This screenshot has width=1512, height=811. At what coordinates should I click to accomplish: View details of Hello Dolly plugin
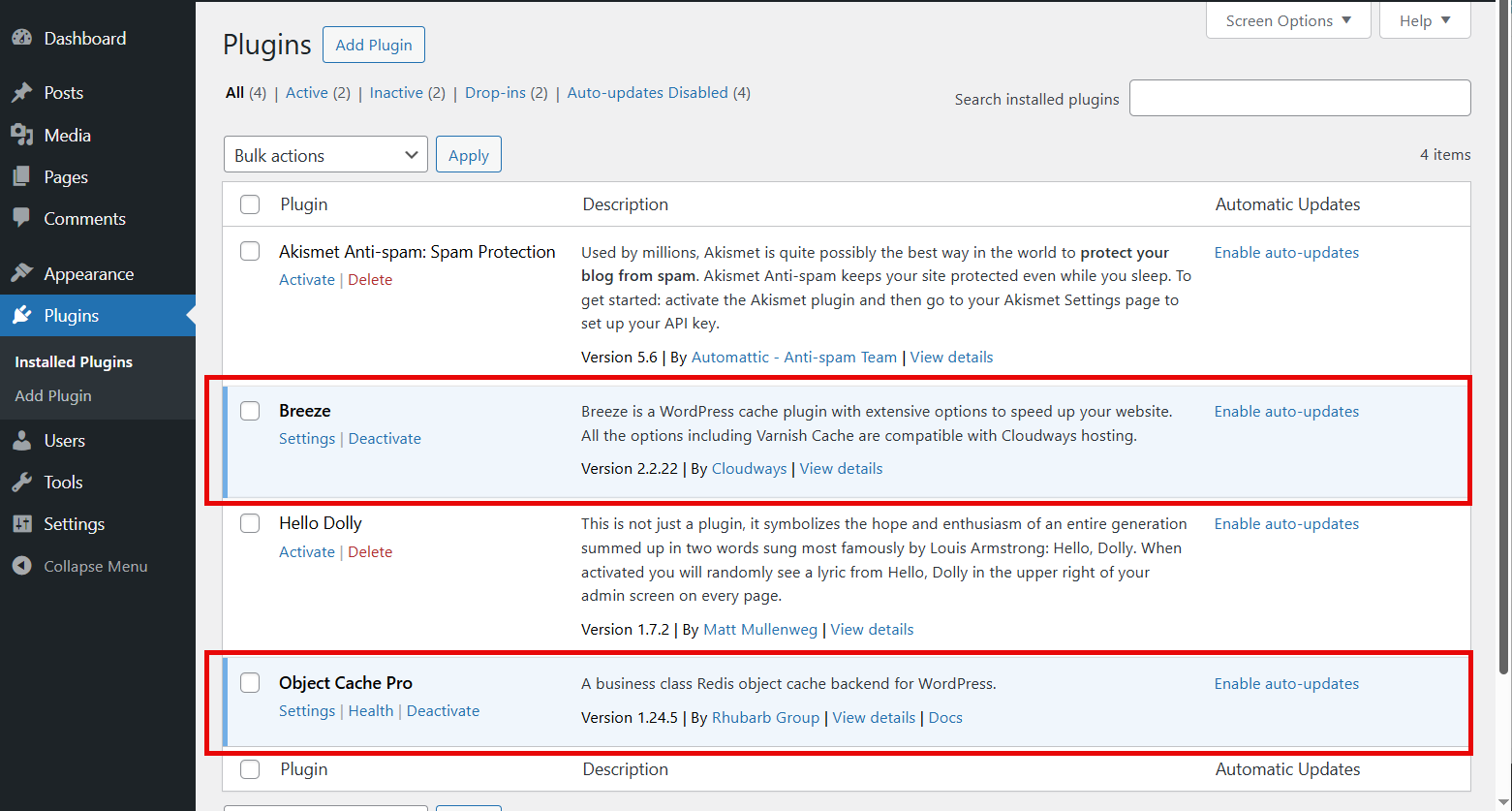click(872, 630)
